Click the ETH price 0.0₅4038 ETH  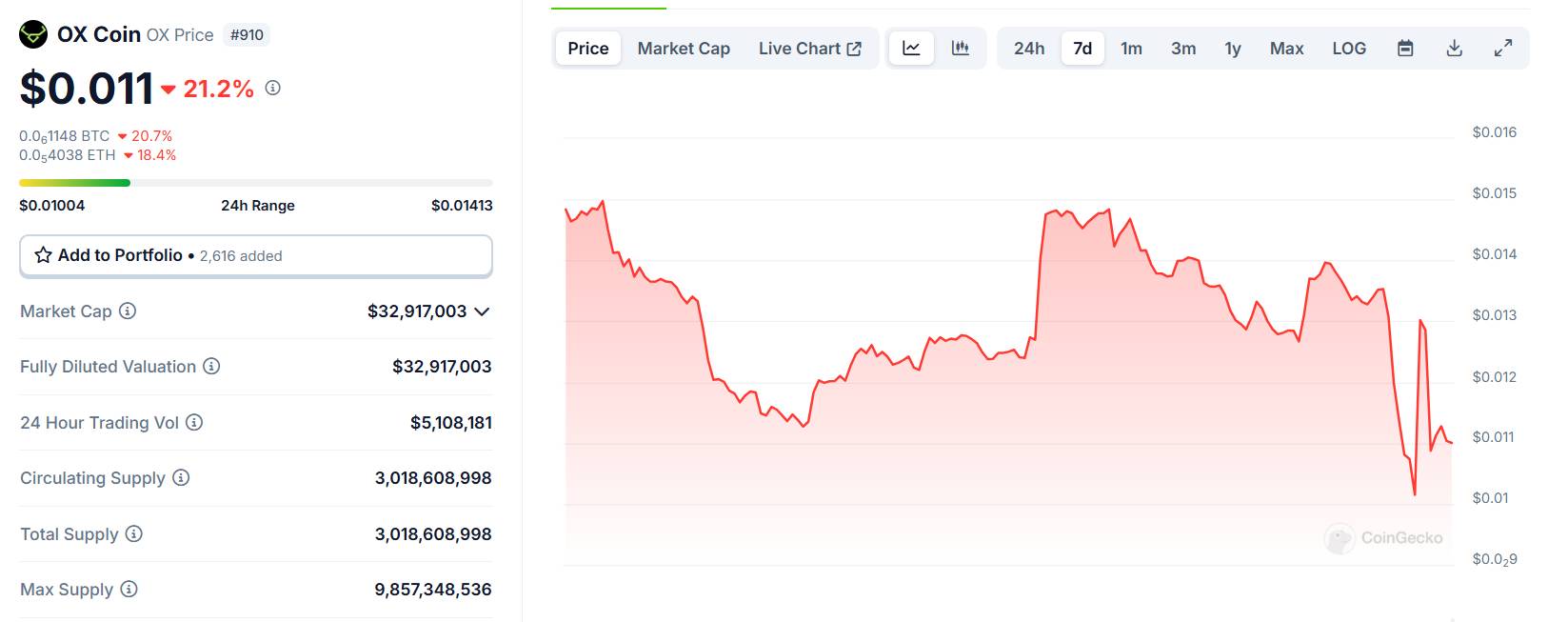[x=68, y=155]
